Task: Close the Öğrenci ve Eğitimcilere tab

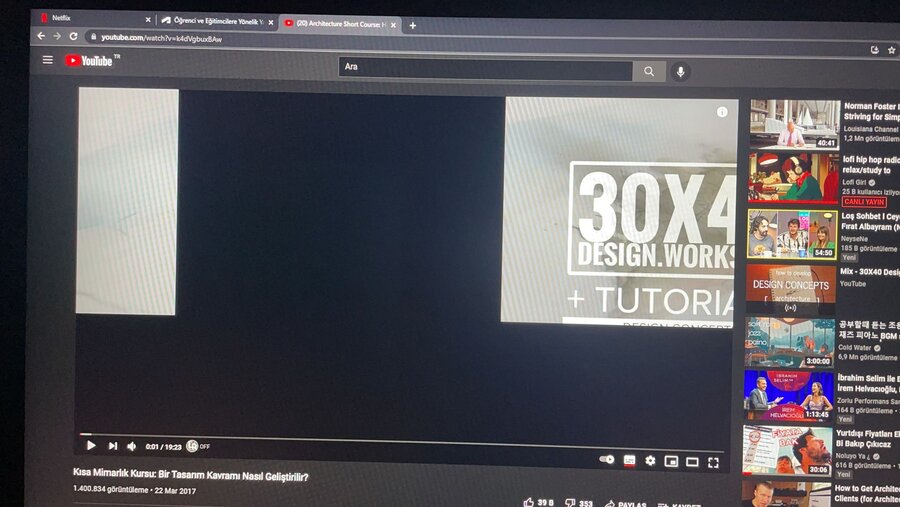Action: click(271, 22)
